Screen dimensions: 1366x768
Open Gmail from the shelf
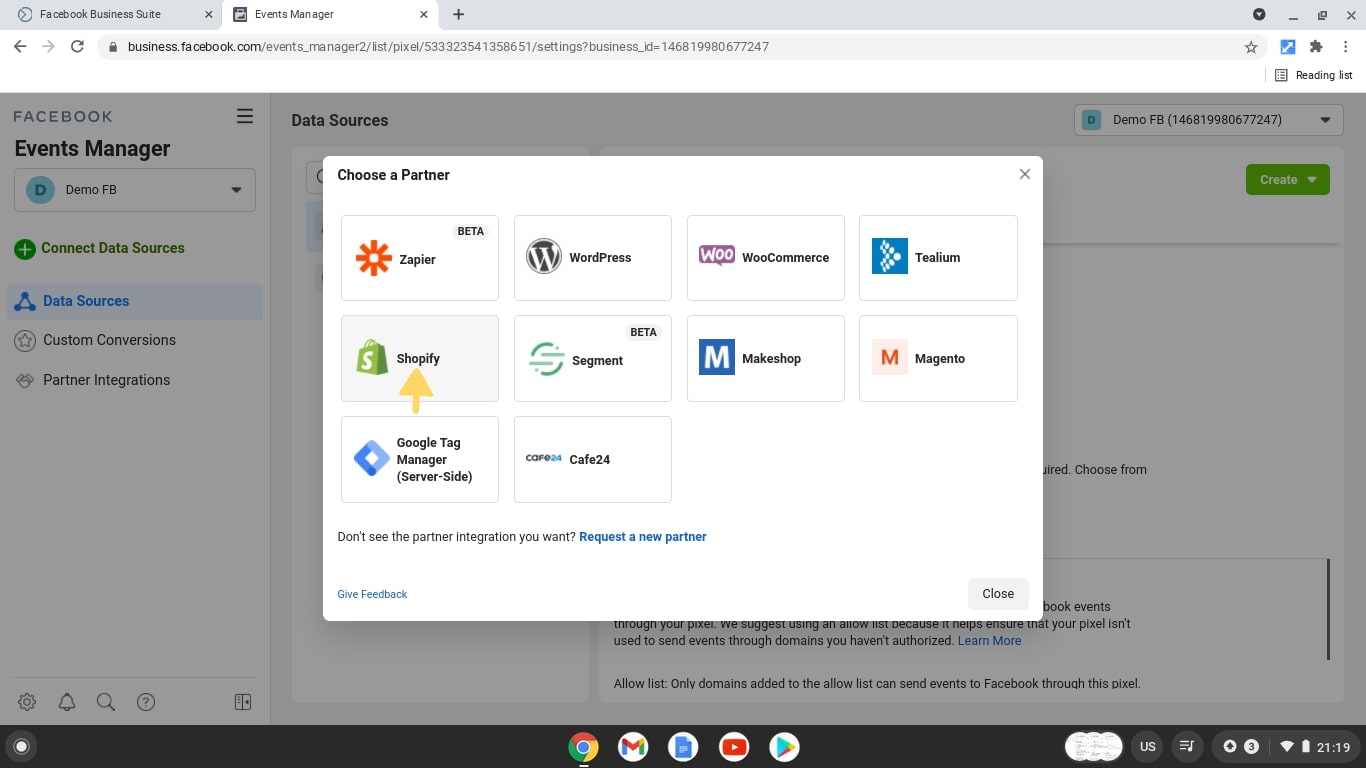coord(633,747)
